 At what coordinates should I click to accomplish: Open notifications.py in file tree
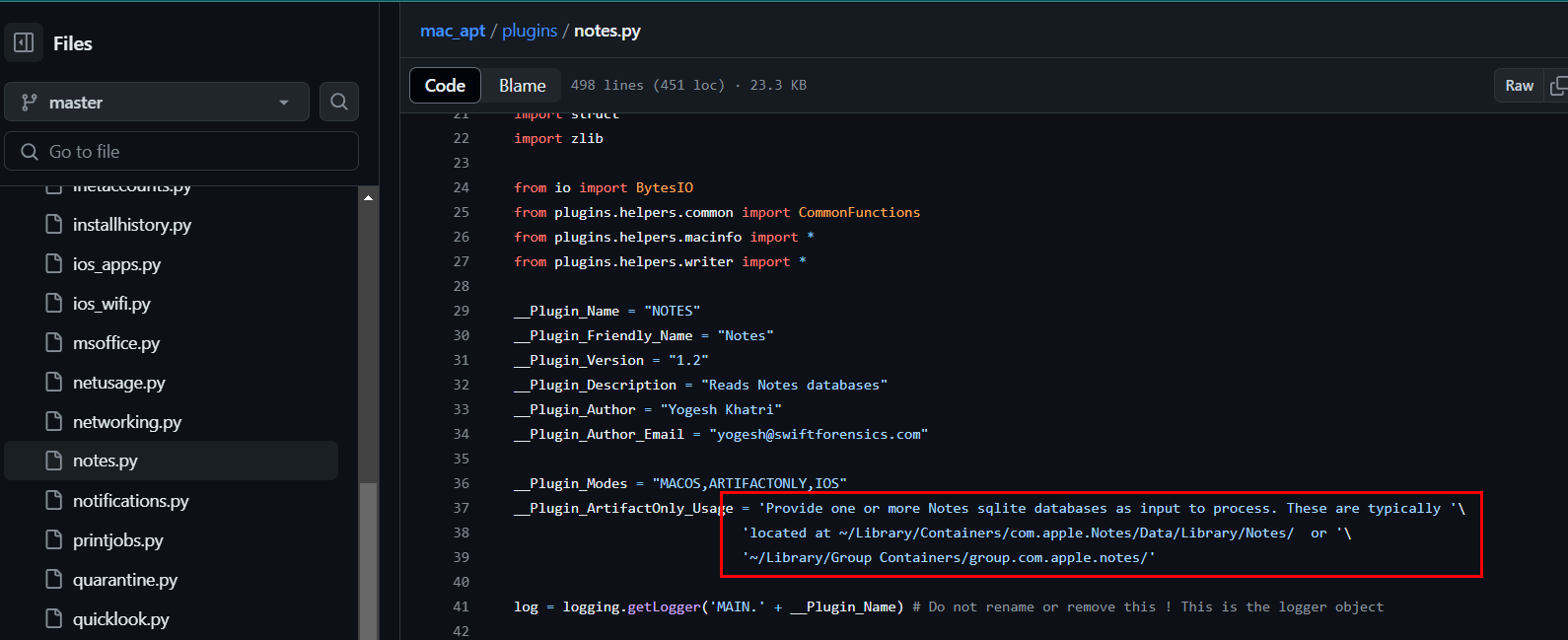[x=130, y=501]
